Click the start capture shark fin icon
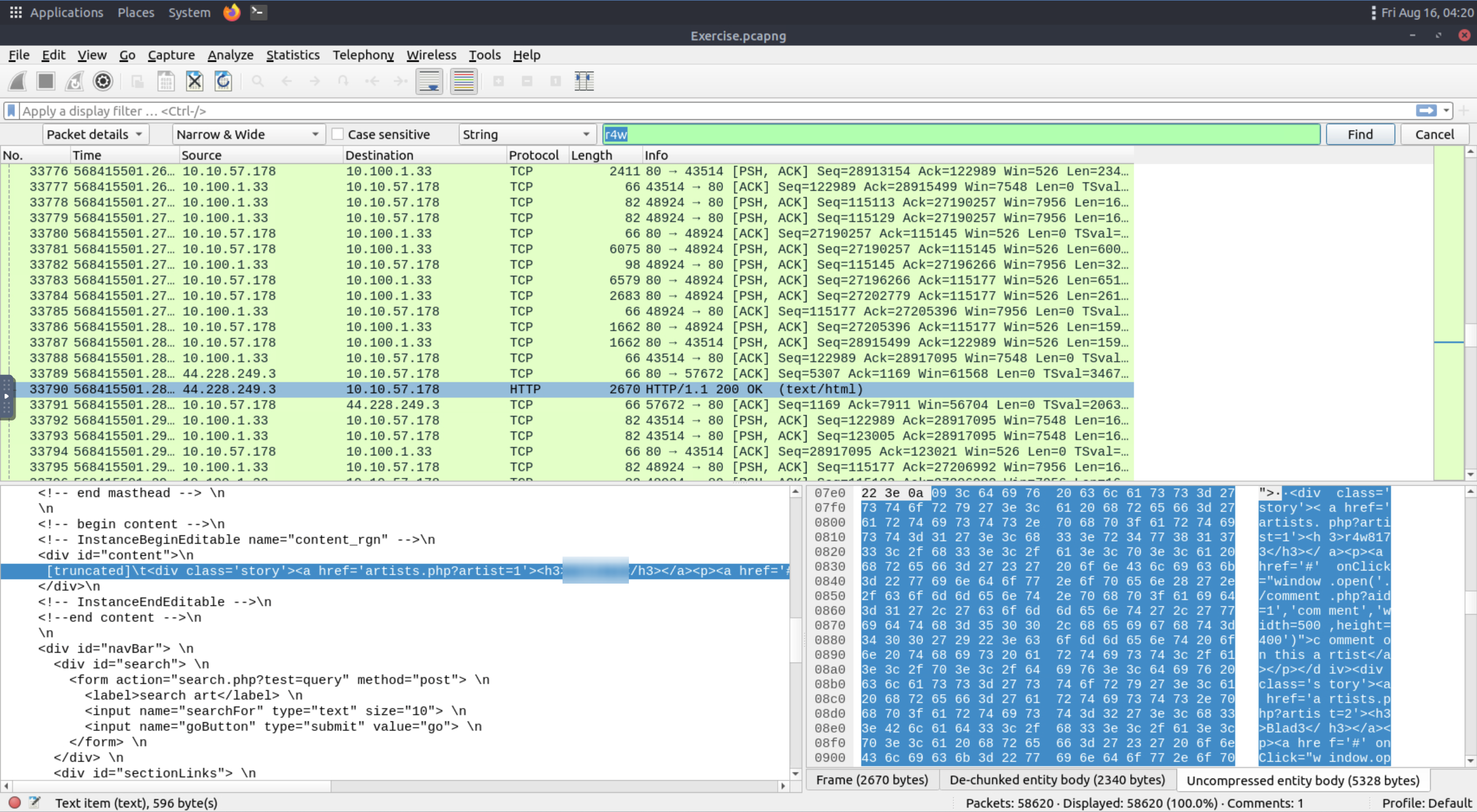The height and width of the screenshot is (812, 1477). tap(18, 81)
